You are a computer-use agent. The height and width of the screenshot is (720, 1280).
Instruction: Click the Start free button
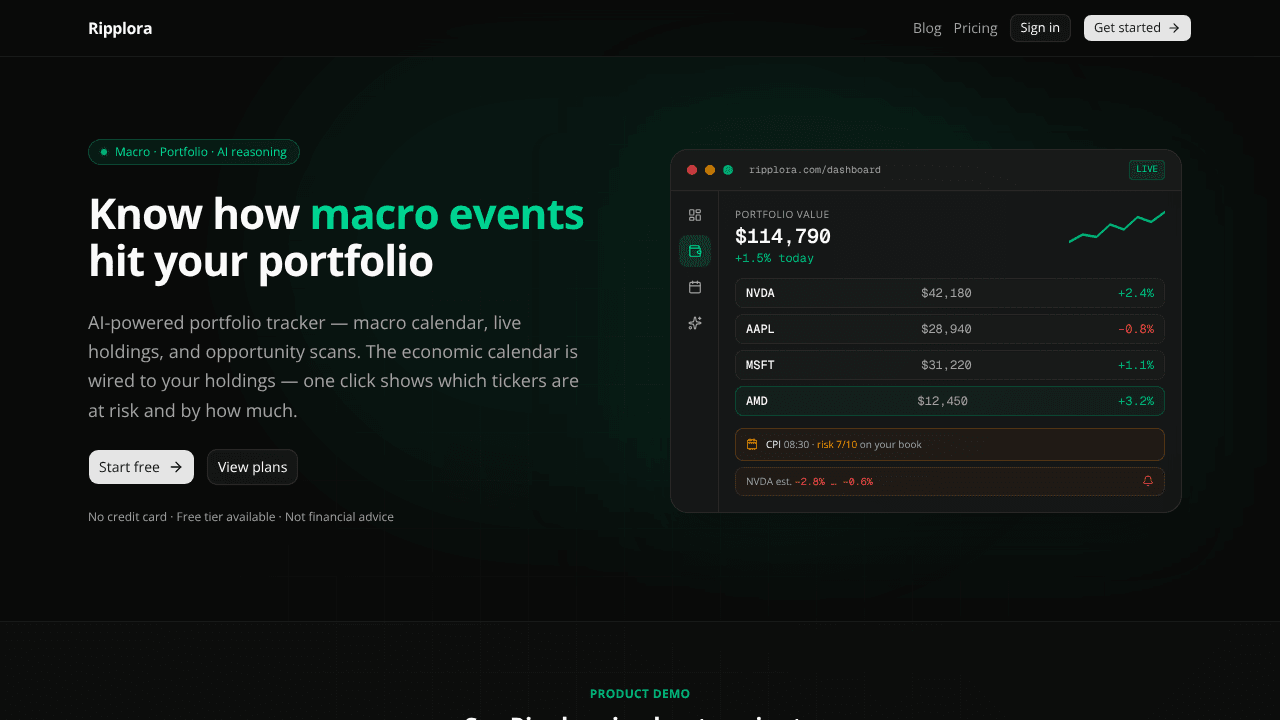tap(141, 467)
